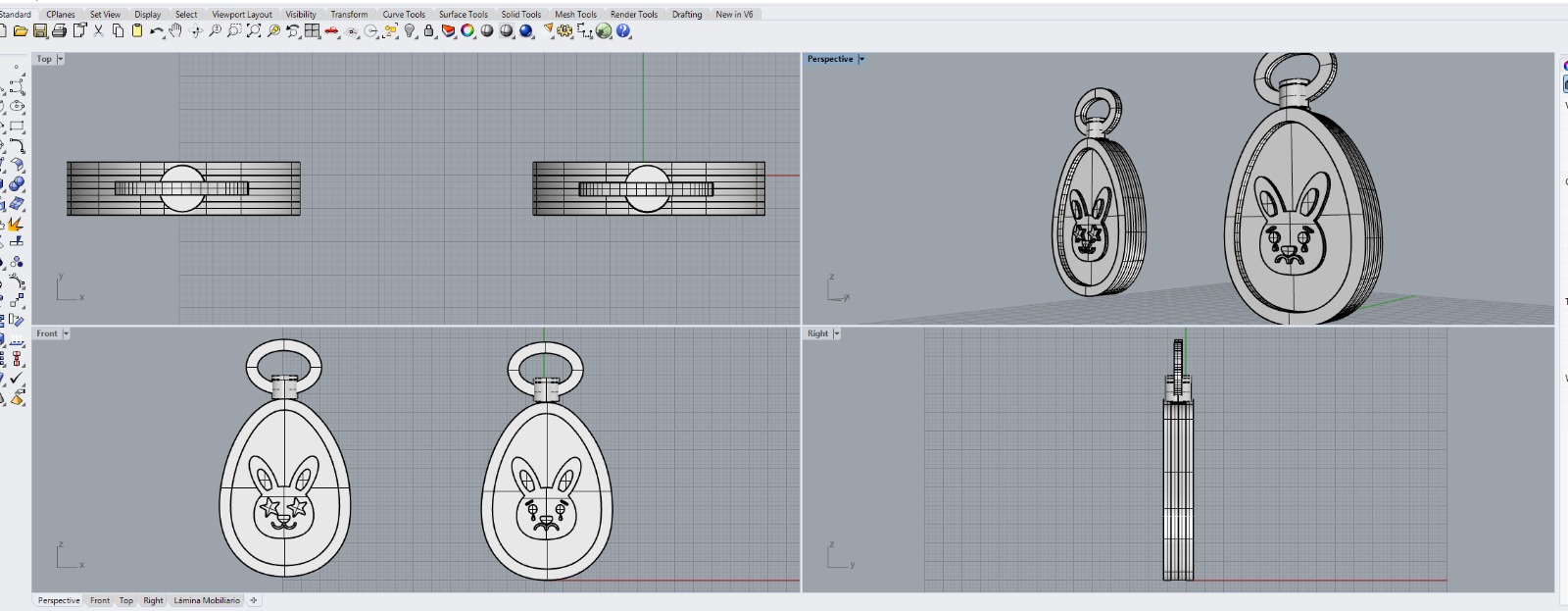Click the Print icon in the toolbar

(x=60, y=31)
